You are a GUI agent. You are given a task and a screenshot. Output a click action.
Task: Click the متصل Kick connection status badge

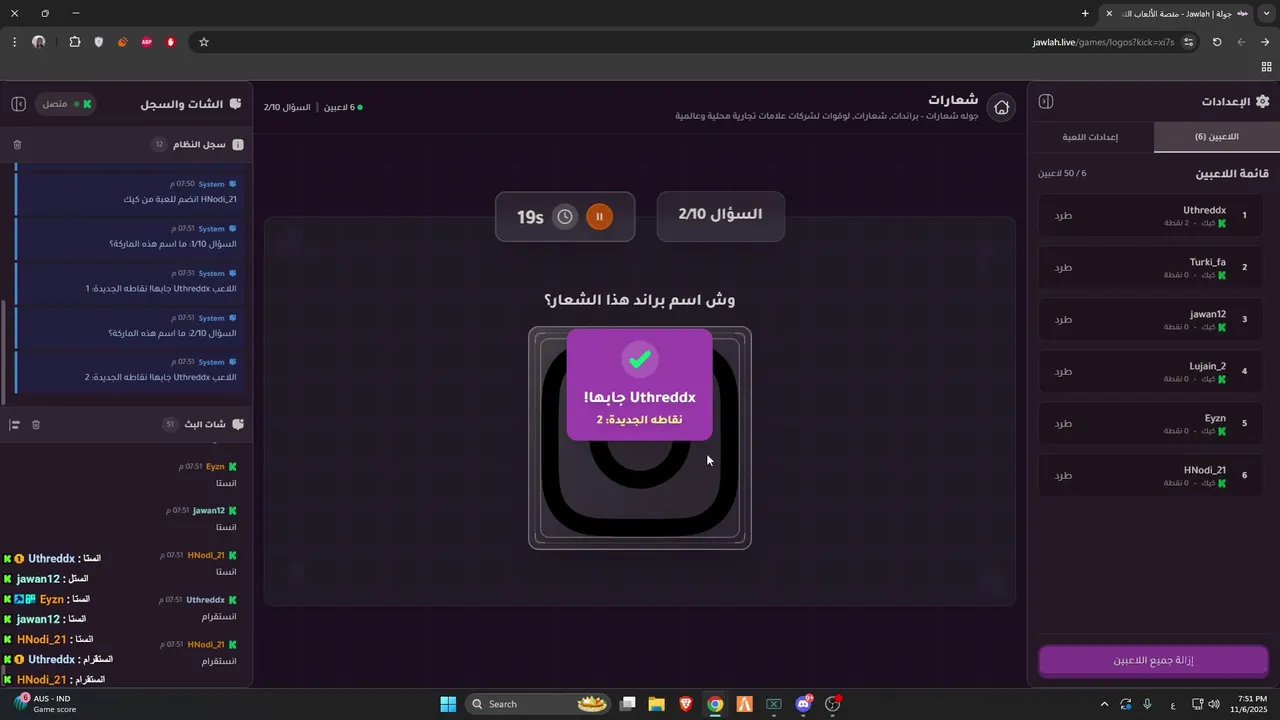click(66, 104)
